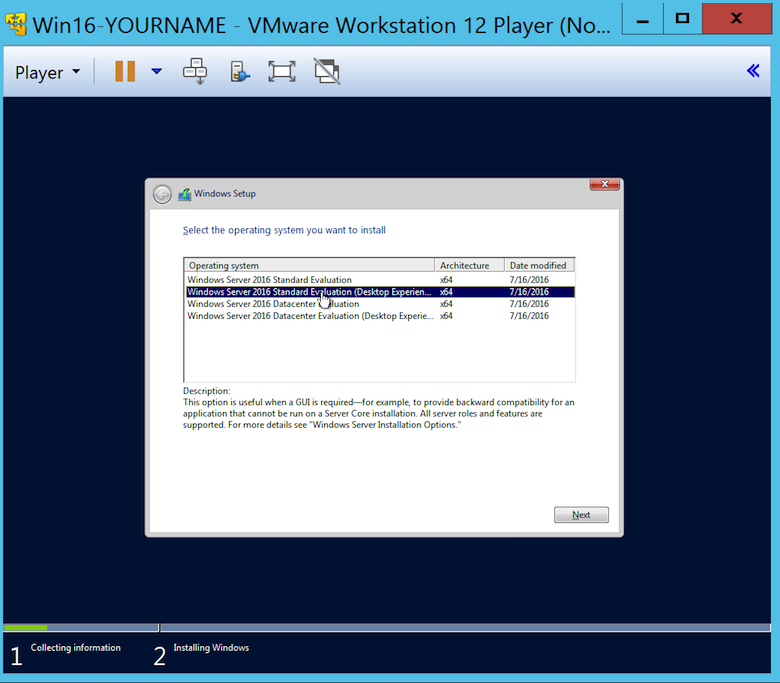Image resolution: width=780 pixels, height=683 pixels.
Task: Select Datacenter Evaluation (Desktop Experience) row
Action: tap(309, 316)
